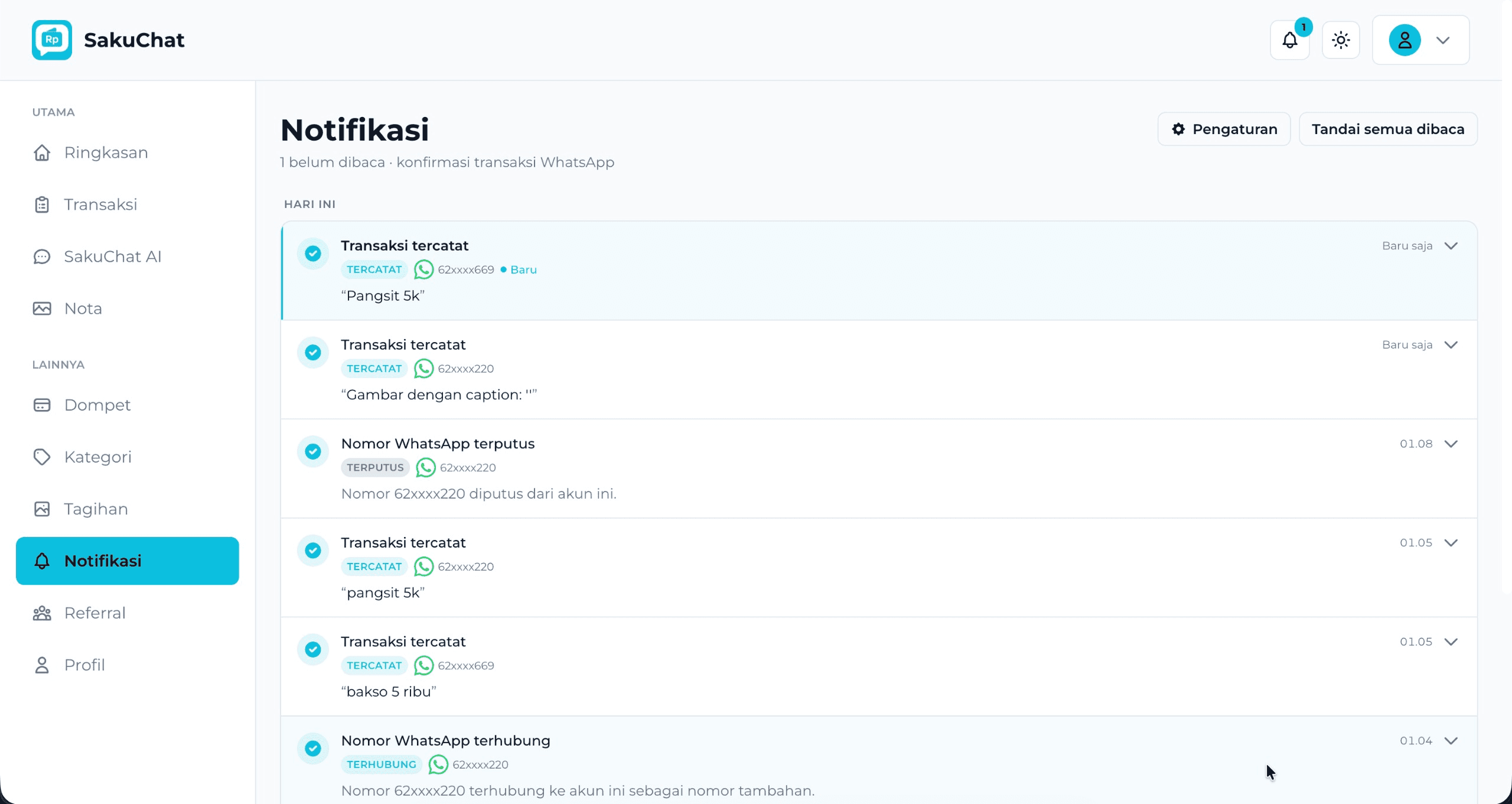Image resolution: width=1512 pixels, height=804 pixels.
Task: Click the "HARI INI" section heading
Action: [x=309, y=204]
